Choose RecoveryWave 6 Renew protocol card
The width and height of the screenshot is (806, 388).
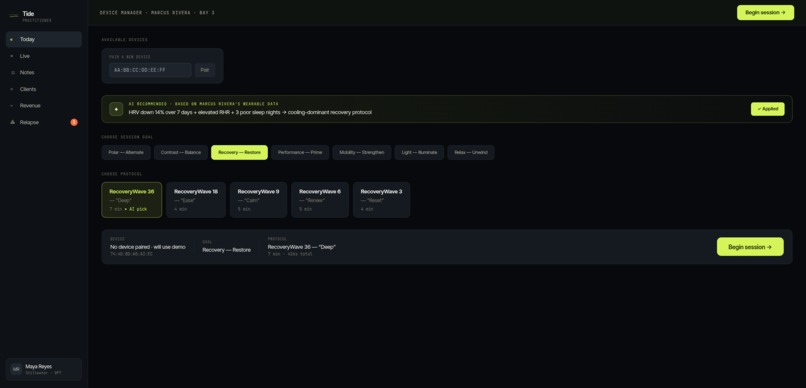tap(320, 200)
